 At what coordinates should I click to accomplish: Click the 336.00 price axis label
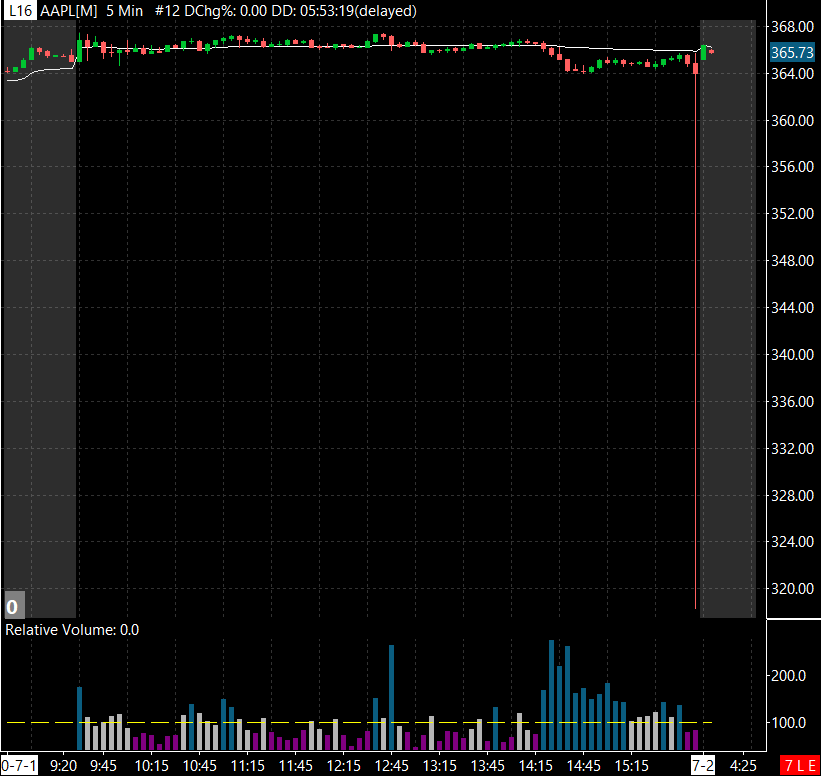[x=792, y=402]
